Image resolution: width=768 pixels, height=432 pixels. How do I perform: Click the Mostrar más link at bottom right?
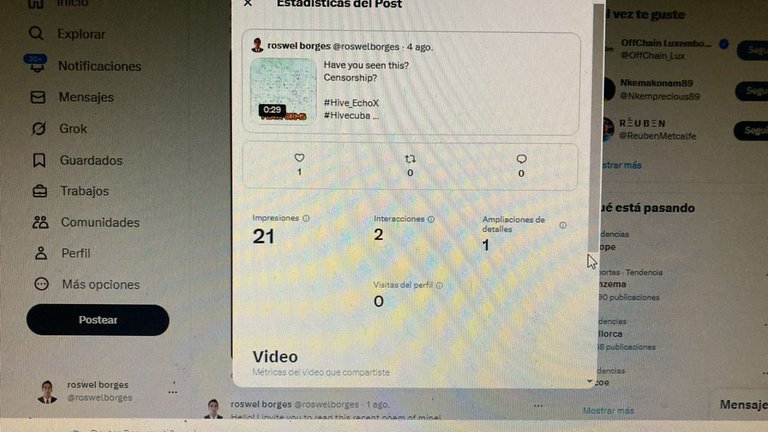608,410
